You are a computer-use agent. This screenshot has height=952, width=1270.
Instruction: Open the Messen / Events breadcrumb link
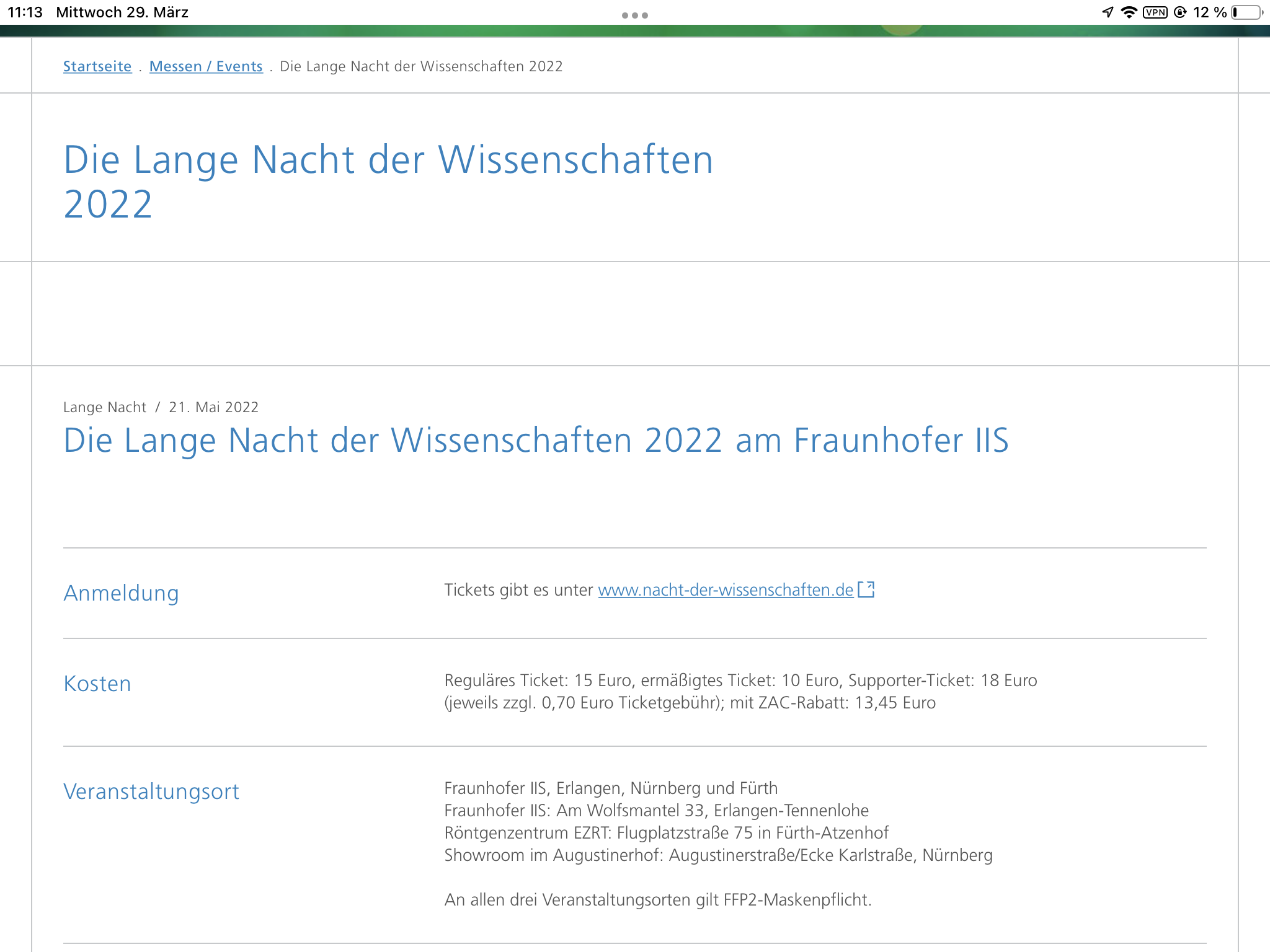click(x=206, y=66)
